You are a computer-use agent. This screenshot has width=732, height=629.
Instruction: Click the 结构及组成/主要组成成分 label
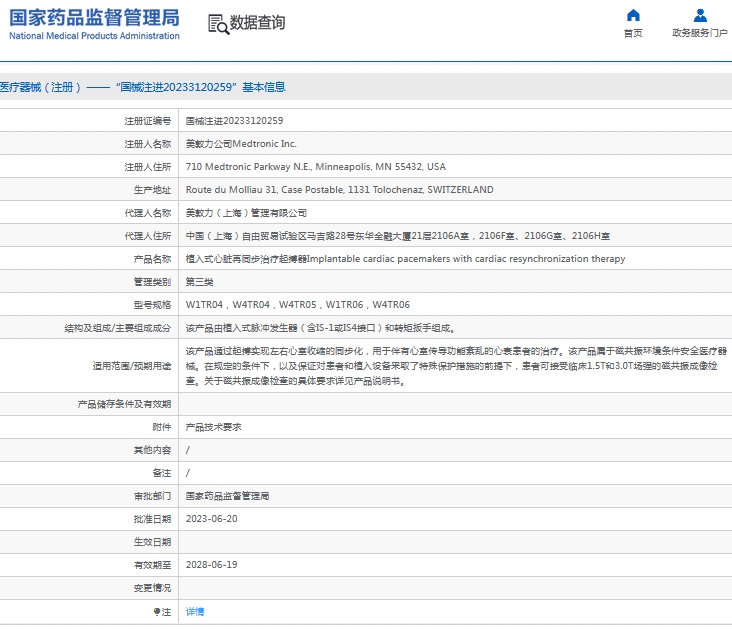pyautogui.click(x=118, y=328)
